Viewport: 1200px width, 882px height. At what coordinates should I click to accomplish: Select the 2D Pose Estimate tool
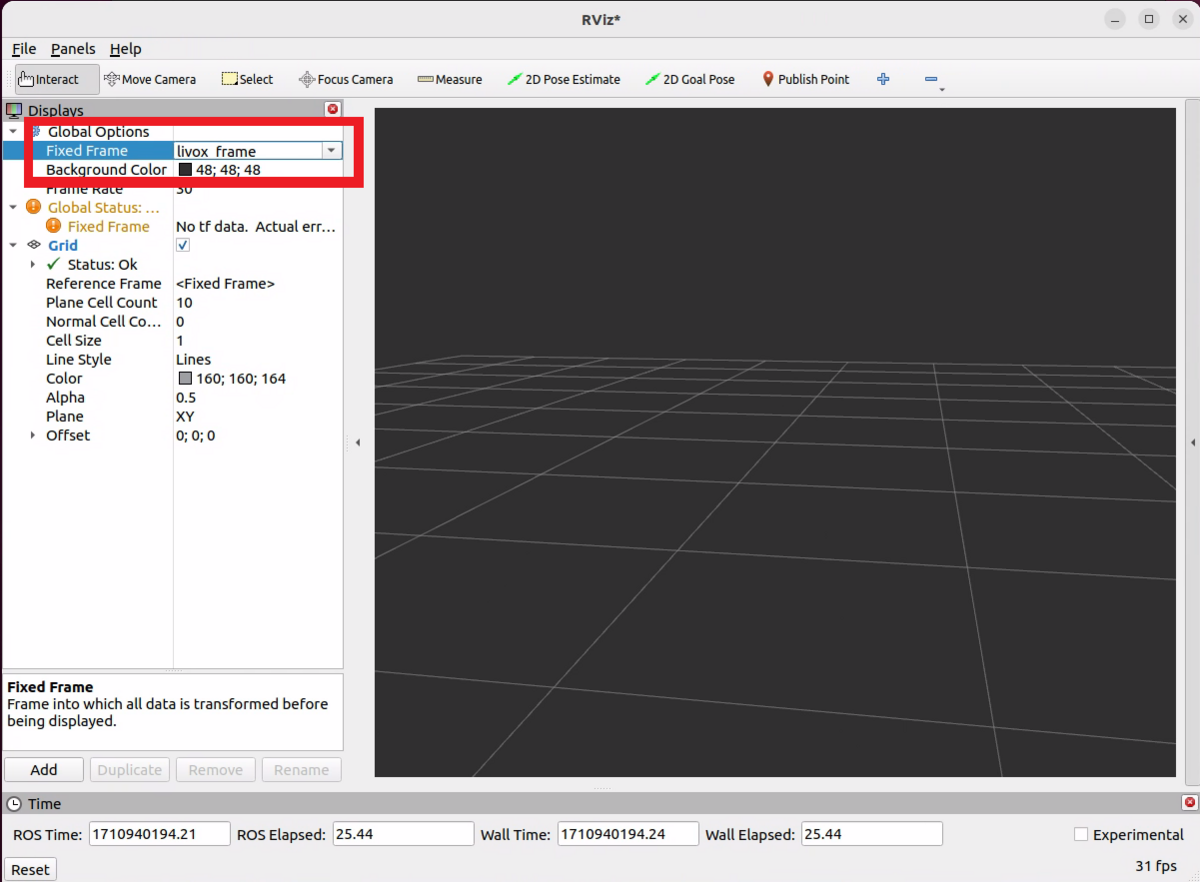click(564, 78)
